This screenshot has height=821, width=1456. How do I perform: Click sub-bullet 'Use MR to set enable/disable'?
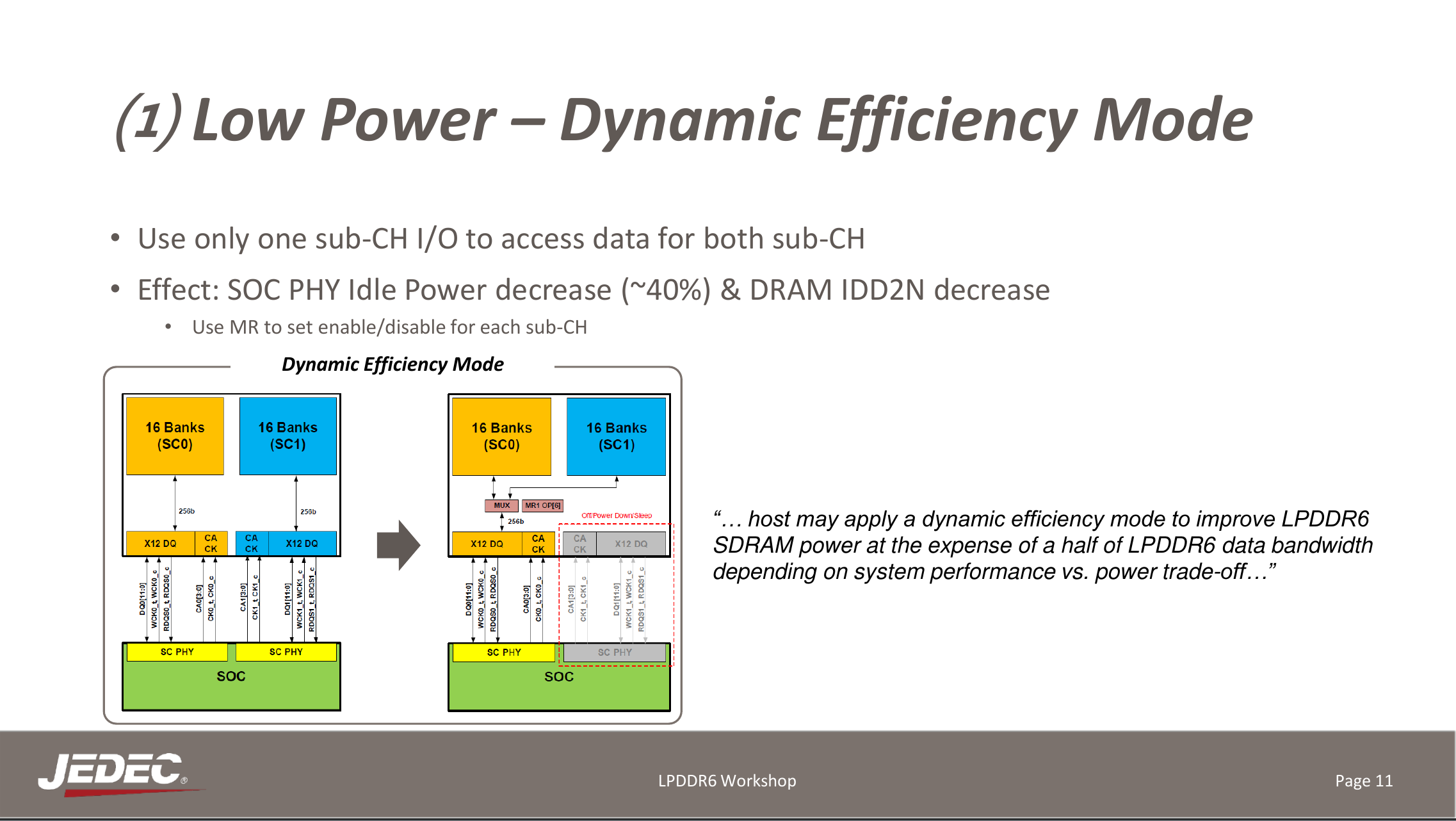(389, 327)
